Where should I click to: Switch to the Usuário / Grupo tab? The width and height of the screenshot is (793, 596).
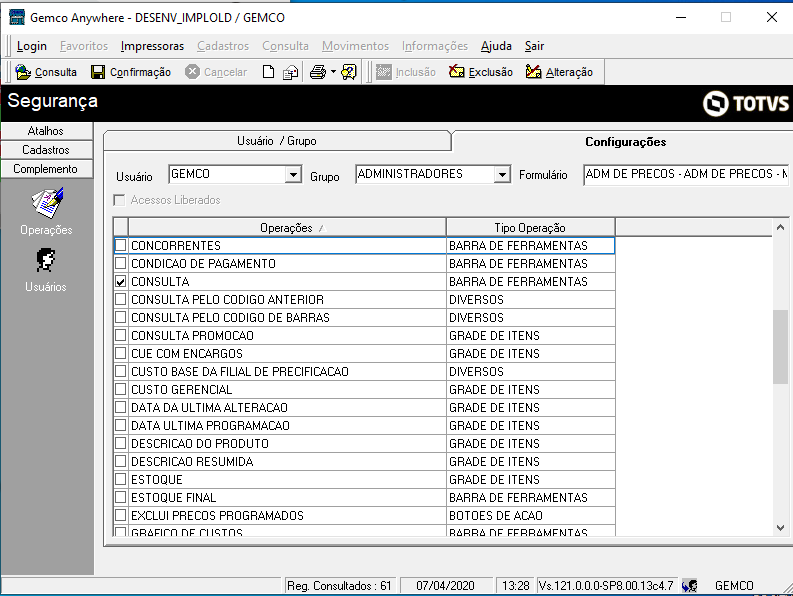(x=277, y=141)
